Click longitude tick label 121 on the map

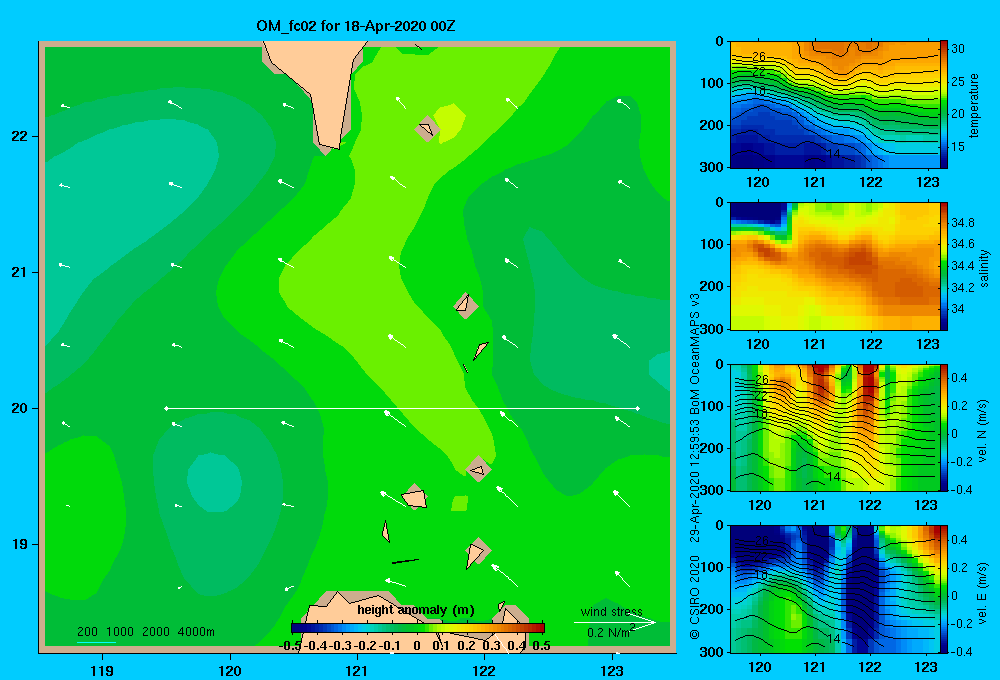pyautogui.click(x=357, y=670)
